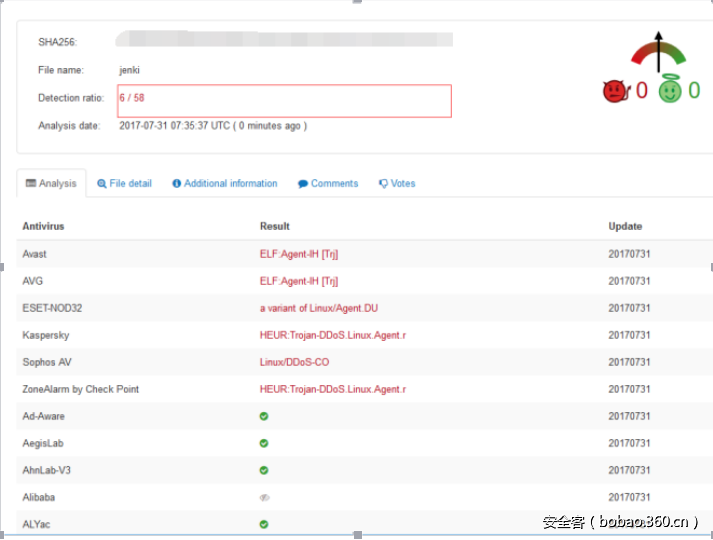
Task: Click green check icon for AhnLab-V3
Action: (264, 470)
